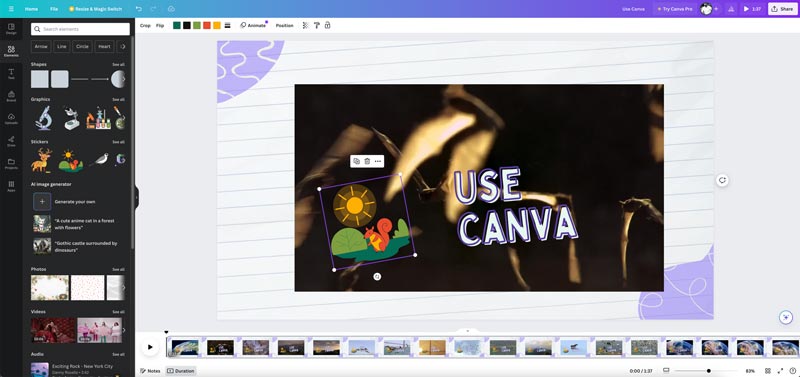The width and height of the screenshot is (800, 377).
Task: Open the Home menu item
Action: click(x=31, y=9)
